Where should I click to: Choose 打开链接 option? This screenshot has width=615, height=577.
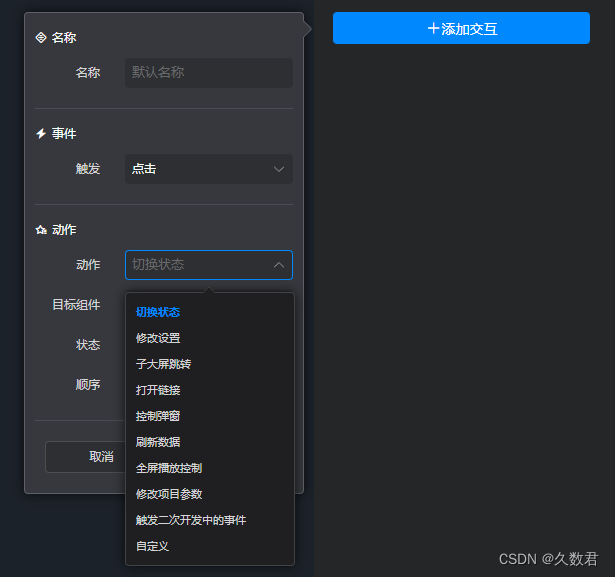pos(158,390)
